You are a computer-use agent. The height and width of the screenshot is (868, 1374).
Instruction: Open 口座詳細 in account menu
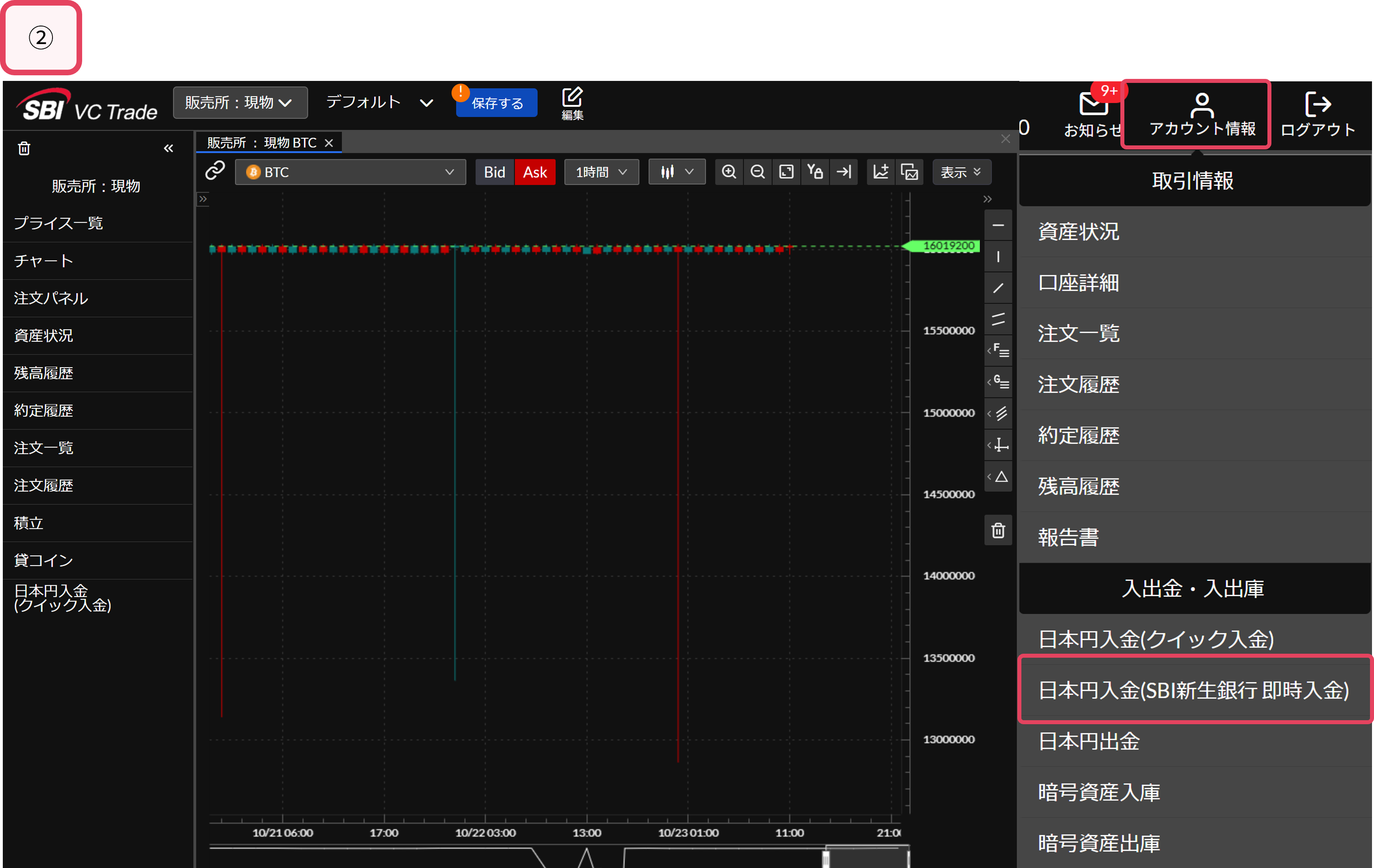click(1195, 283)
